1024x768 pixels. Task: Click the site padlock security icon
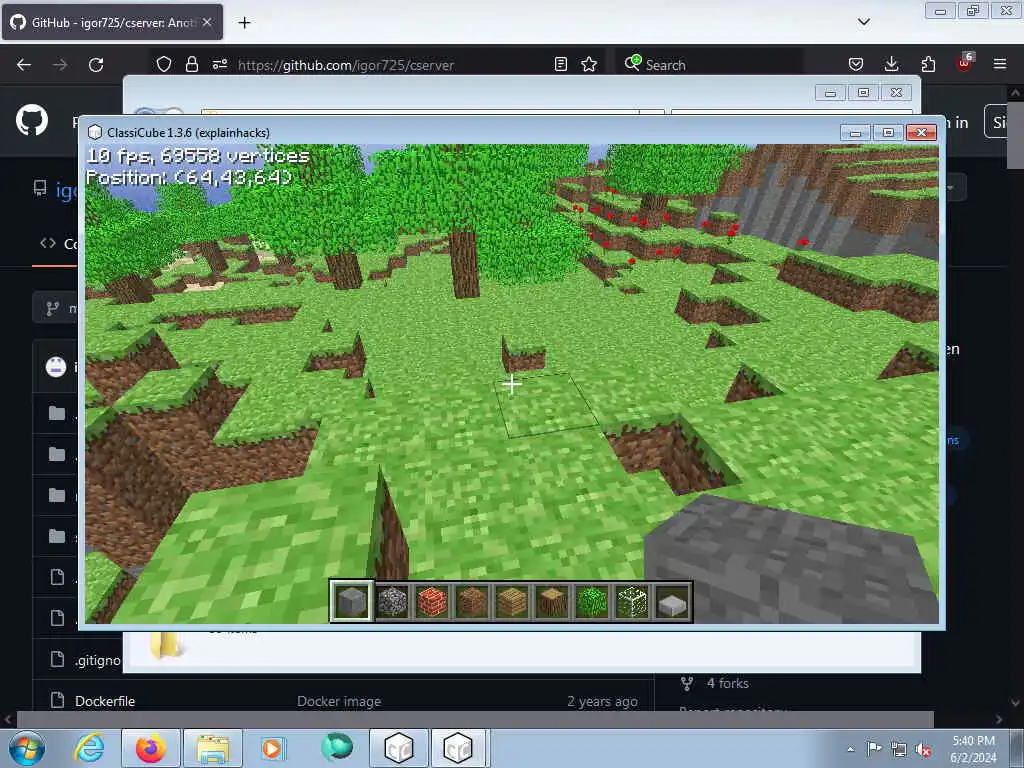(191, 64)
